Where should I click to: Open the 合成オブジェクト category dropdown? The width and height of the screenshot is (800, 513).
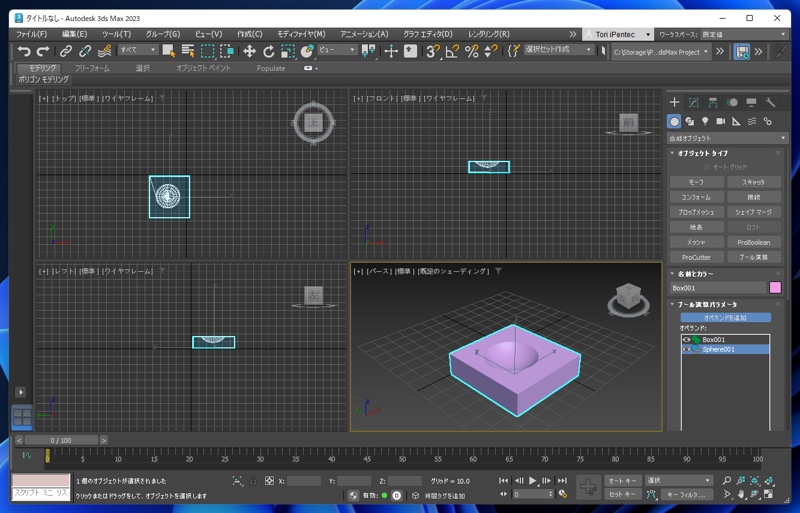[x=727, y=138]
